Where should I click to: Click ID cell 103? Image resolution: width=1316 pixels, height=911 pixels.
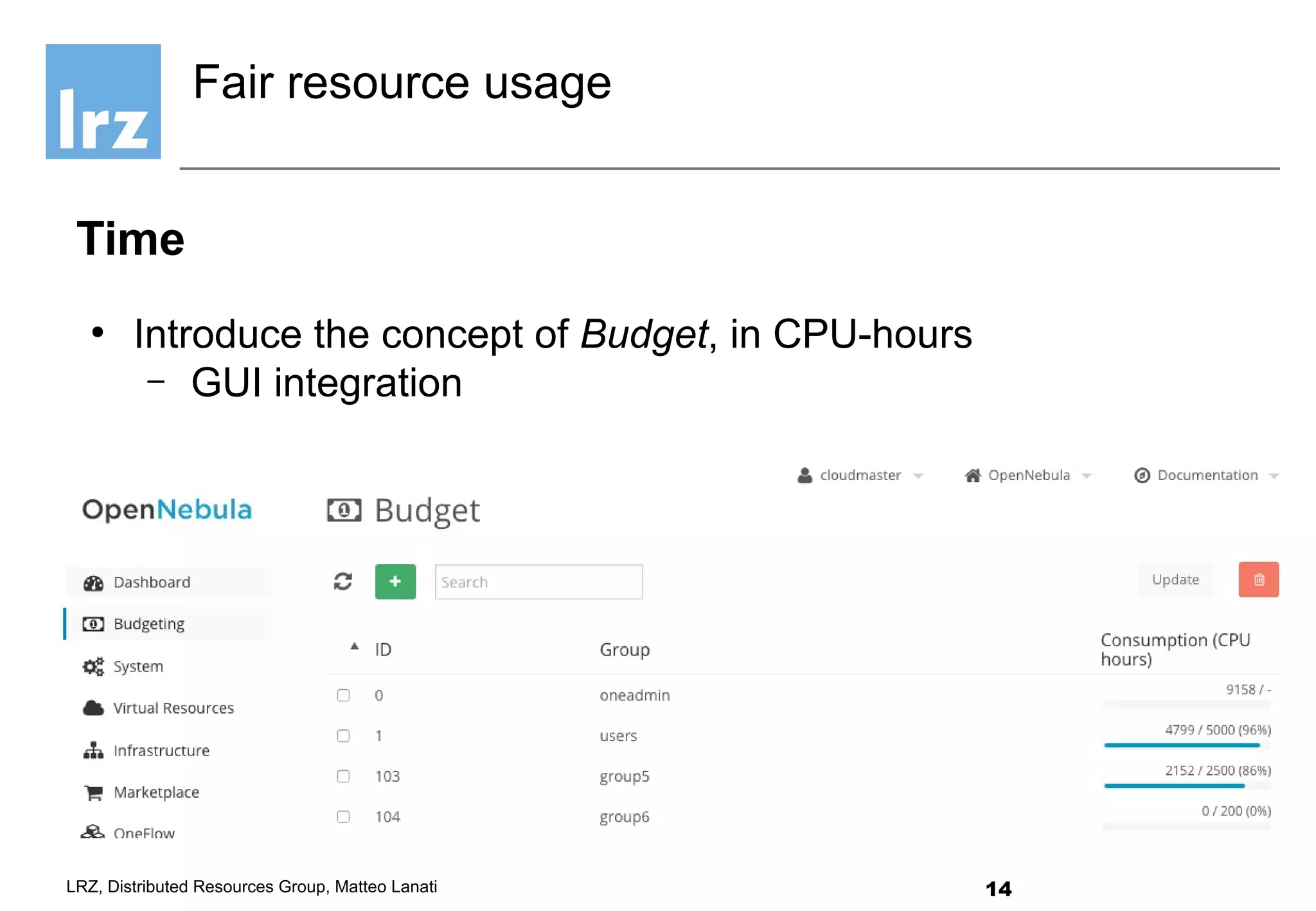[387, 776]
